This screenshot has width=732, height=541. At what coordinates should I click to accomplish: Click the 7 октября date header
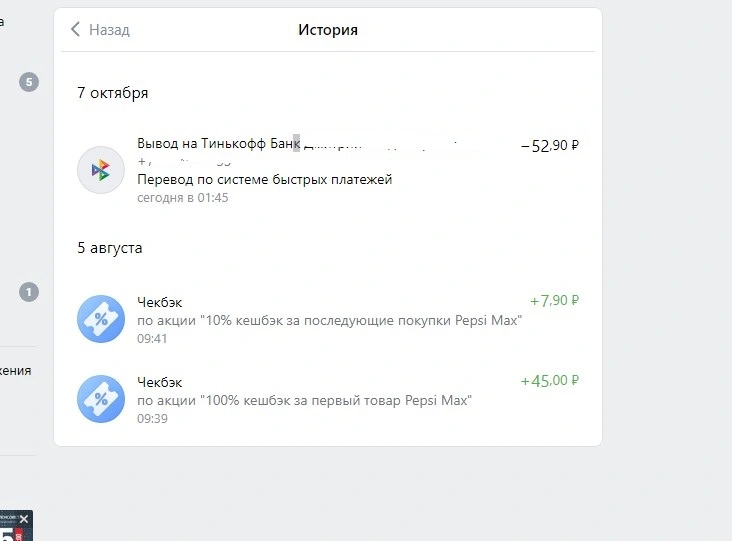click(113, 93)
